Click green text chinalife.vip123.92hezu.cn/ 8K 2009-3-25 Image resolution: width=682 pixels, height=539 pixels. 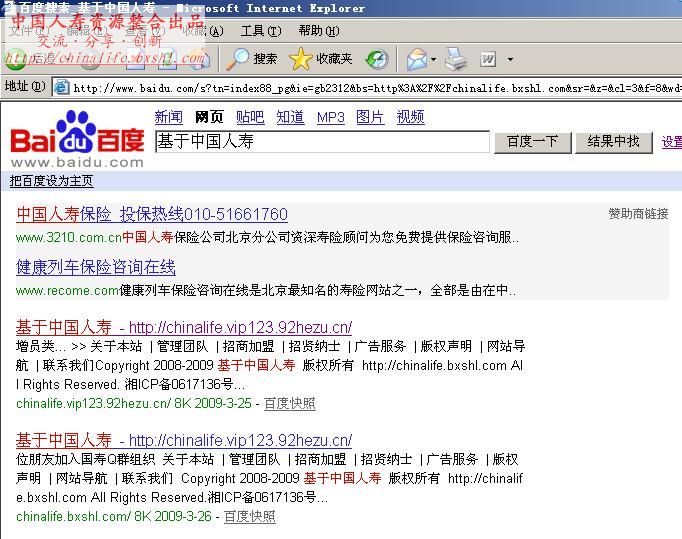click(134, 403)
